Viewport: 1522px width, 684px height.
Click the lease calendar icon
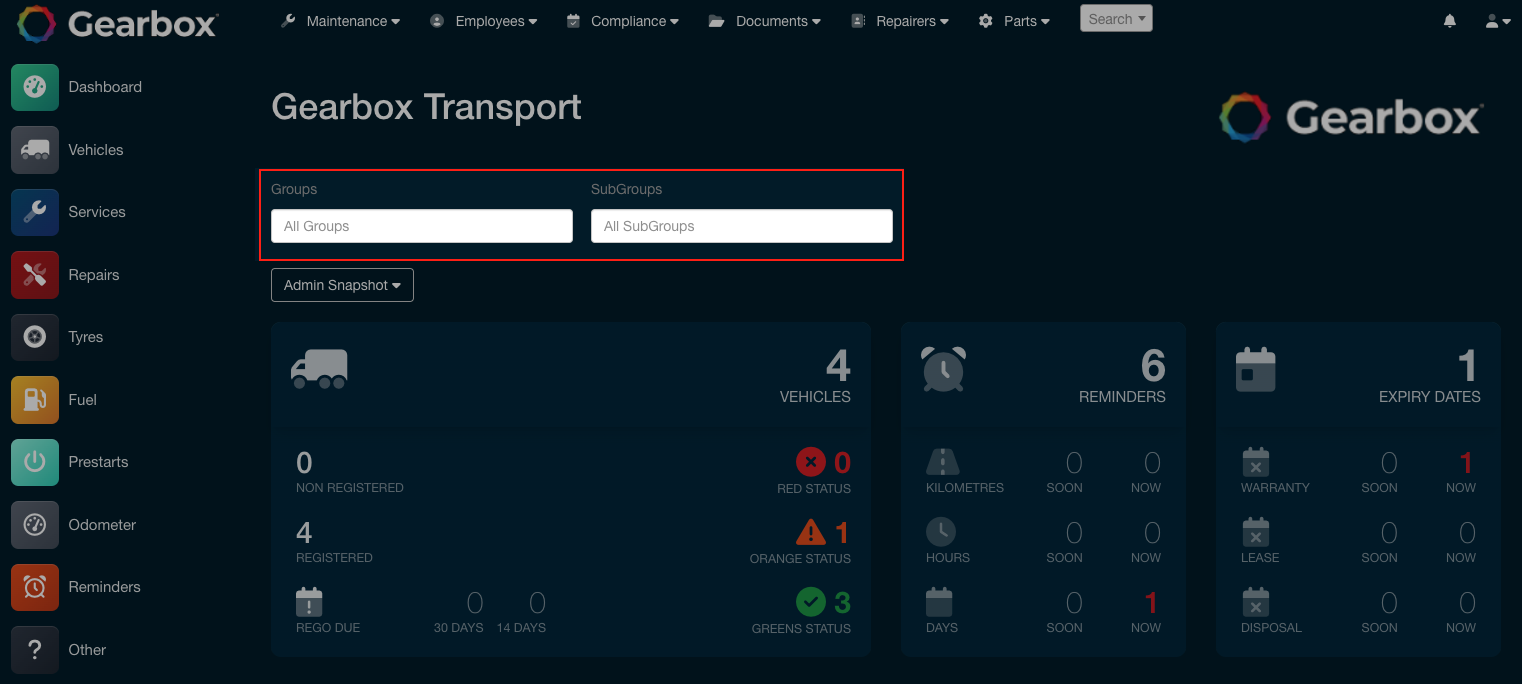pyautogui.click(x=1256, y=531)
